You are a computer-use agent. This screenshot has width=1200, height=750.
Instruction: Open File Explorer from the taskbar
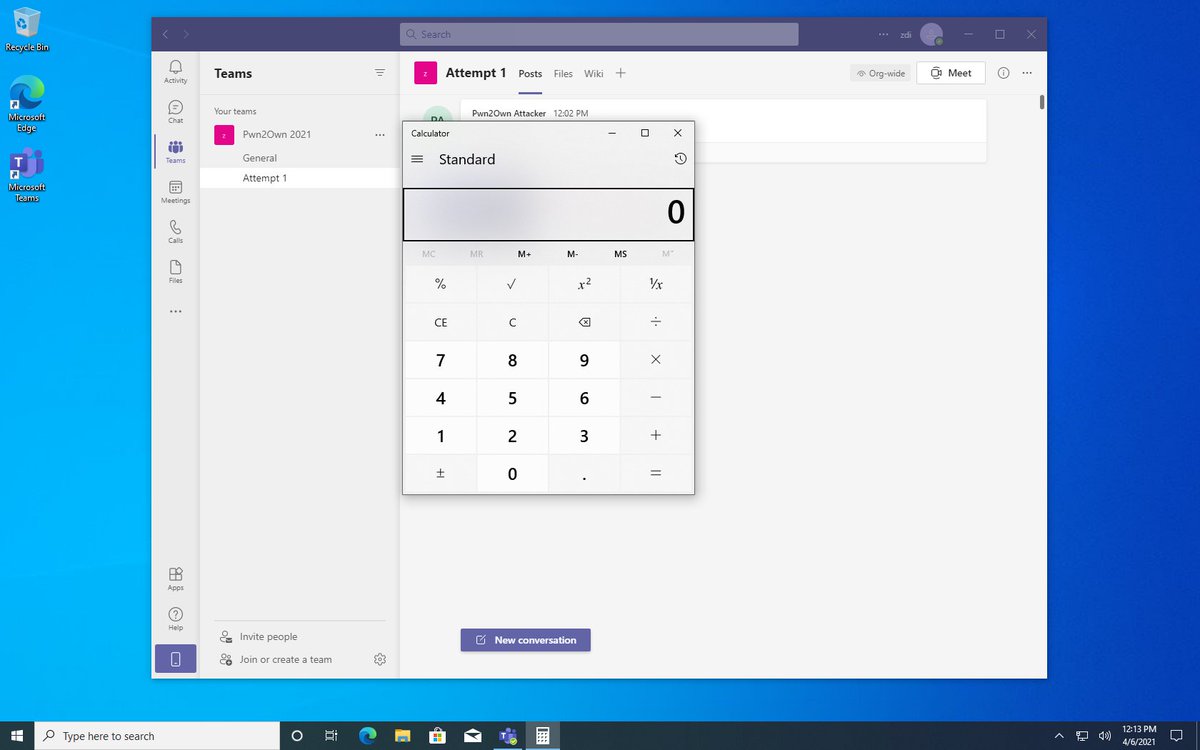[401, 736]
